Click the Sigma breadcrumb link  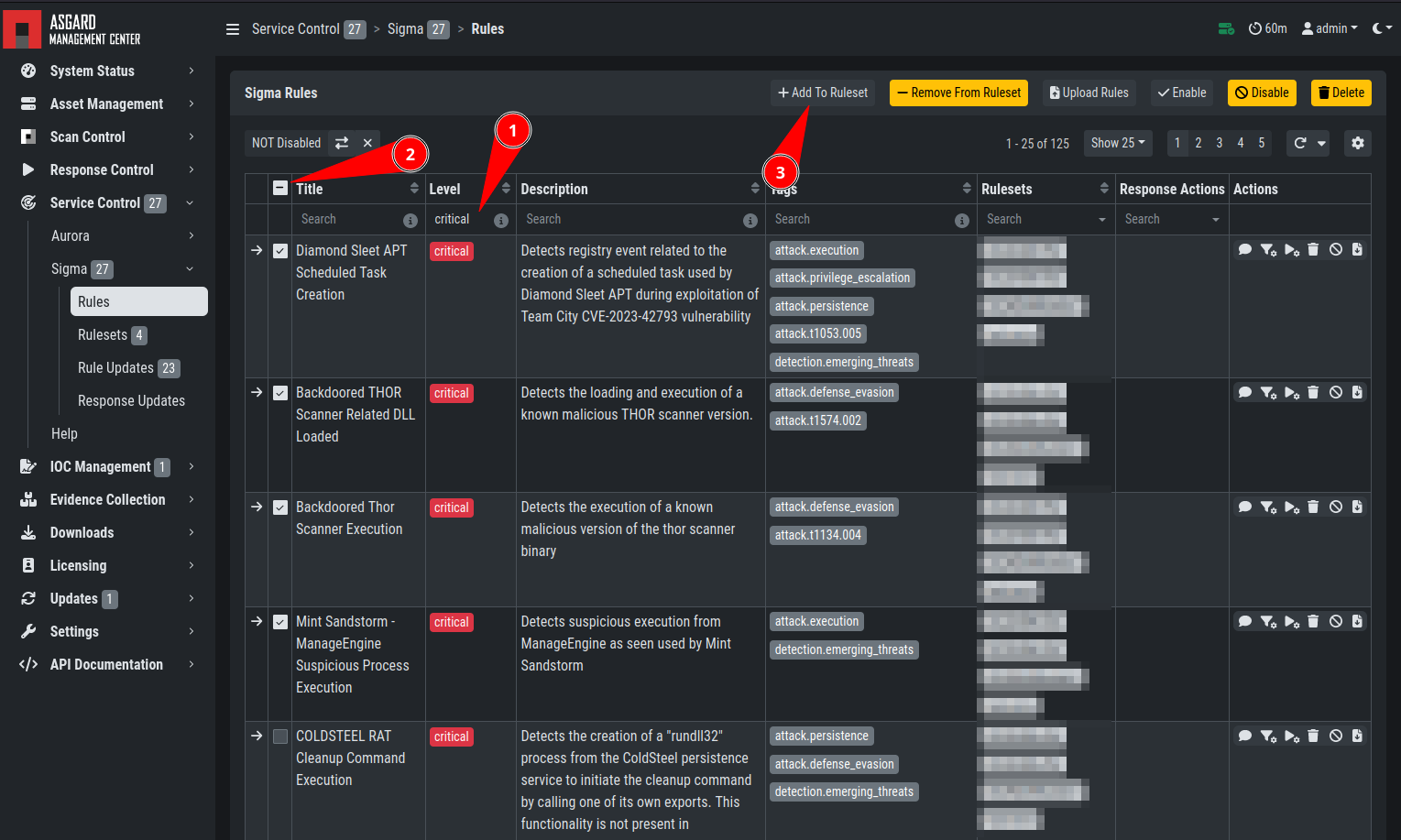(x=405, y=29)
